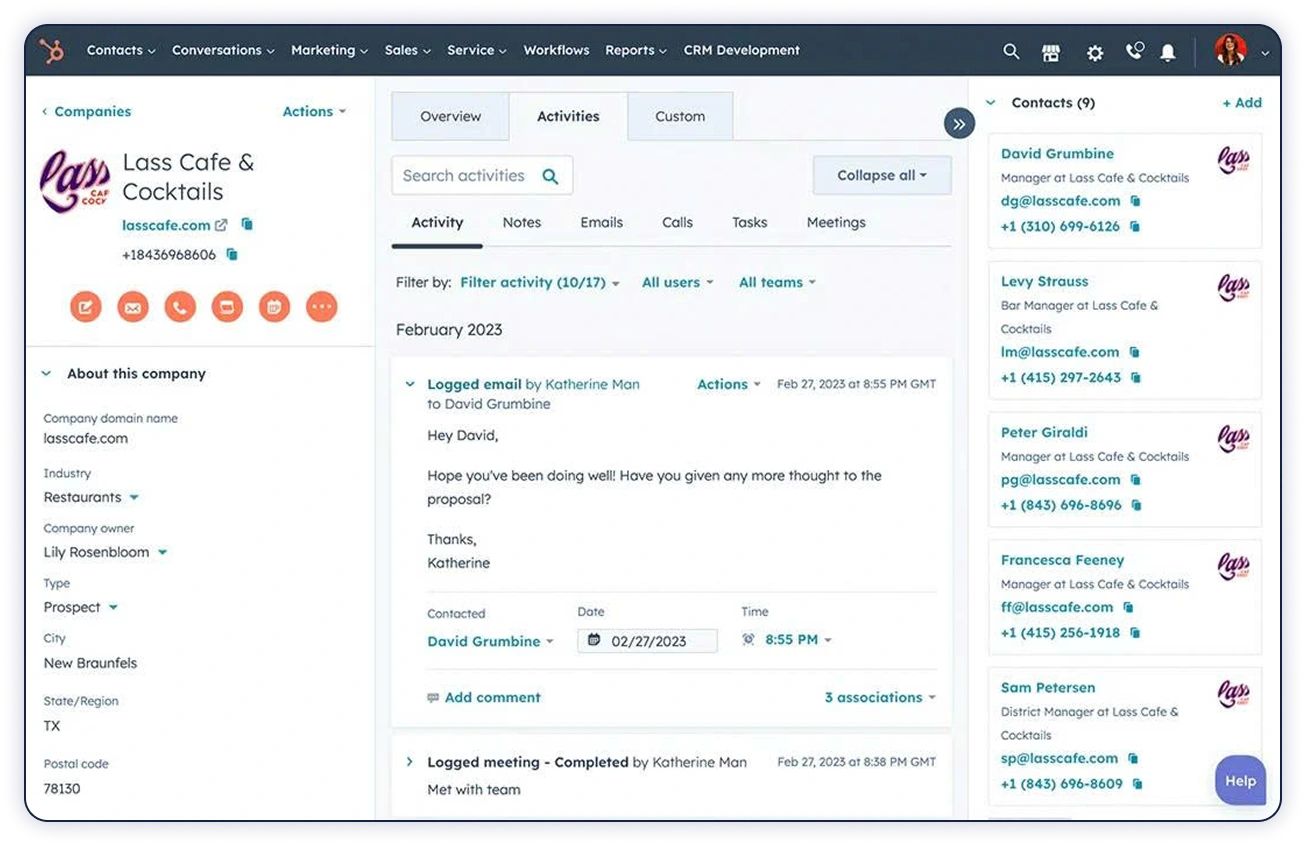Click the Search activities field
This screenshot has width=1306, height=846.
tap(482, 176)
